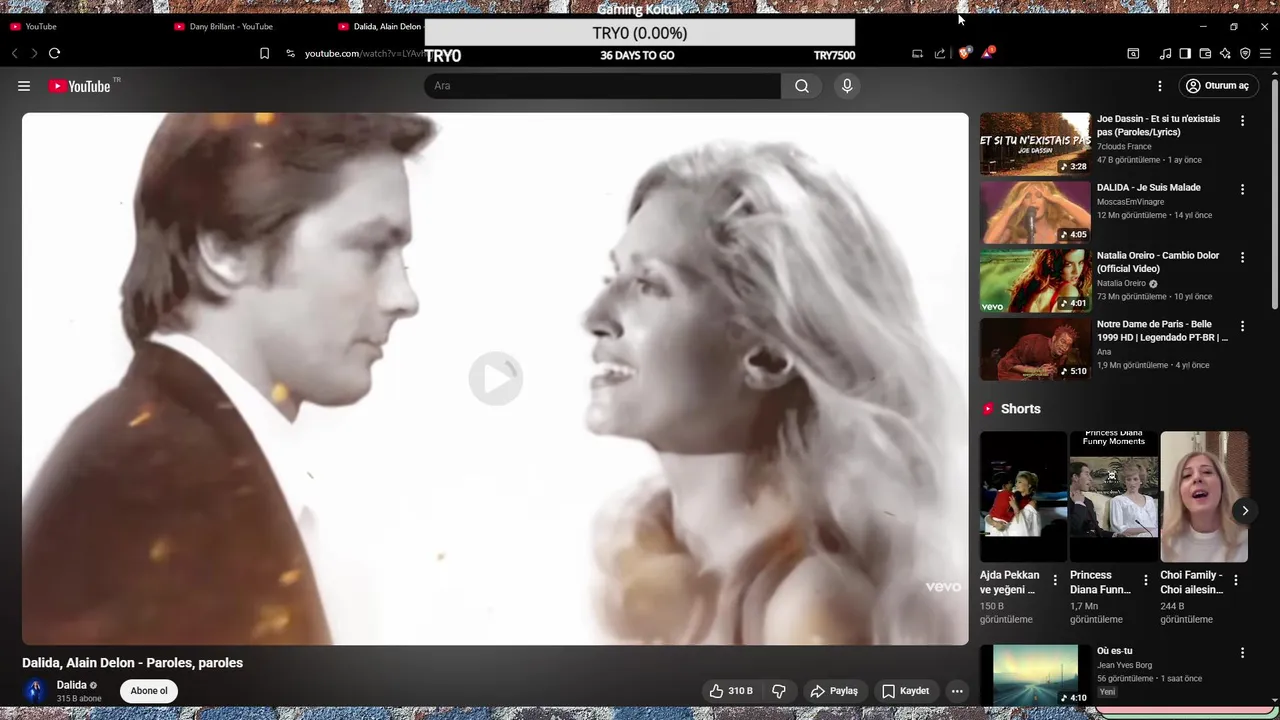Go forward with the browser forward arrow

[x=34, y=53]
